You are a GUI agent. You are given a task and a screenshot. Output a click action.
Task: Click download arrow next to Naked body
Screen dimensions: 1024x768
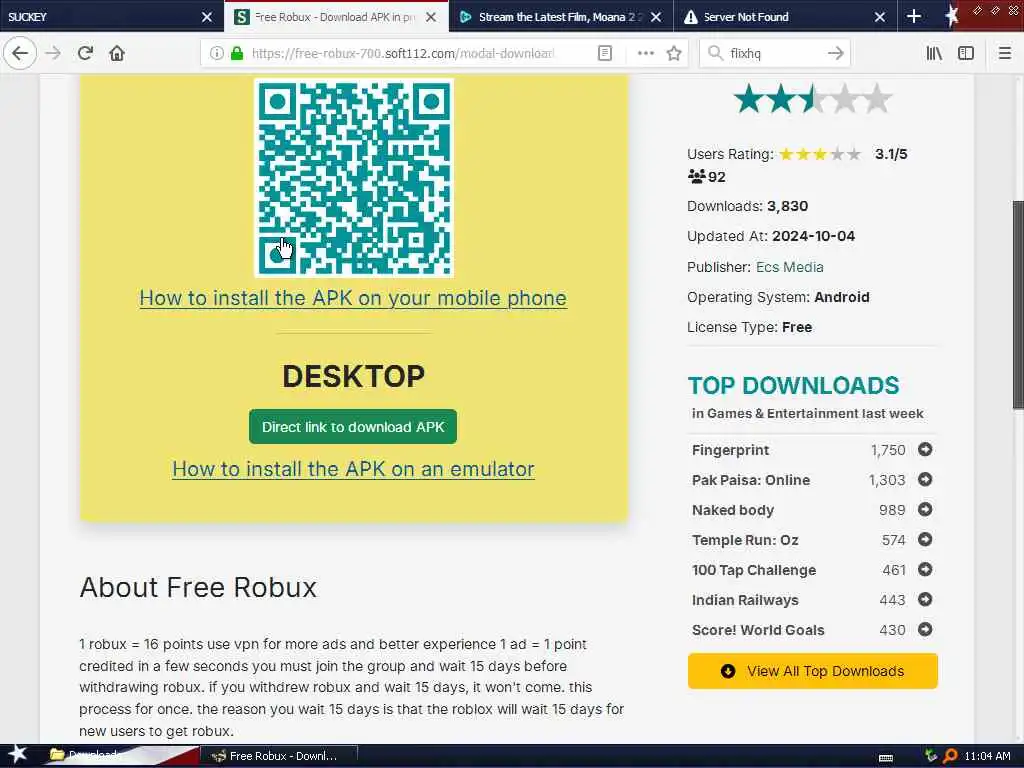click(925, 509)
